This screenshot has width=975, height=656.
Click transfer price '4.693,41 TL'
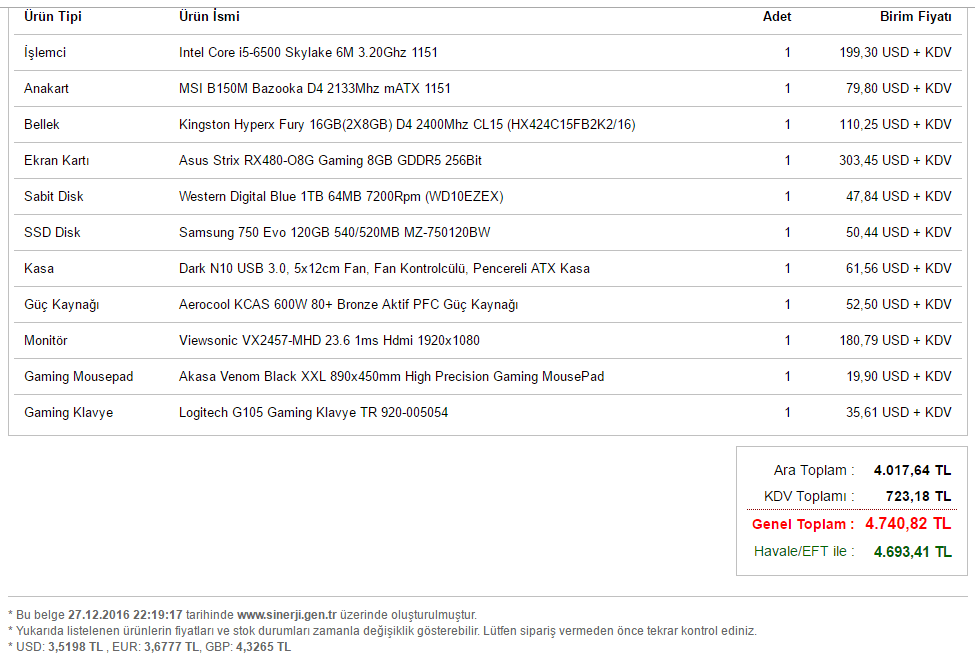point(912,552)
